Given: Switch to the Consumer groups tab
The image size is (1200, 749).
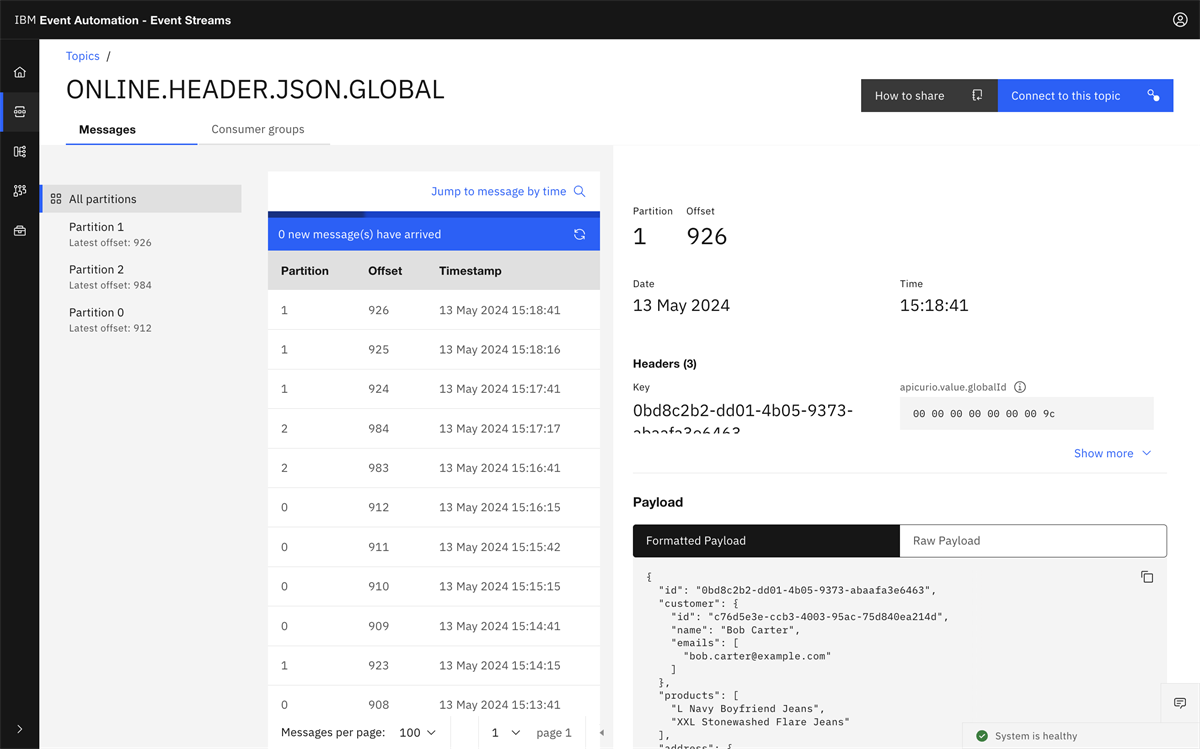Looking at the screenshot, I should [x=258, y=129].
